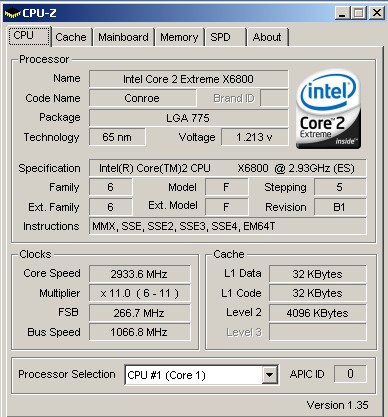
Task: Click the Instructions field listing MMX, SSE
Action: click(x=227, y=226)
